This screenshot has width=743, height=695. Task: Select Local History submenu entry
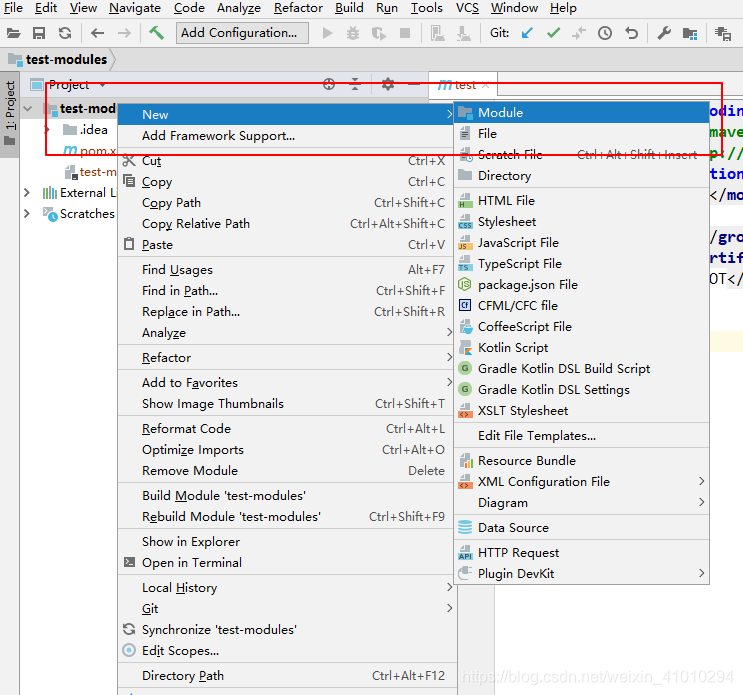click(286, 588)
